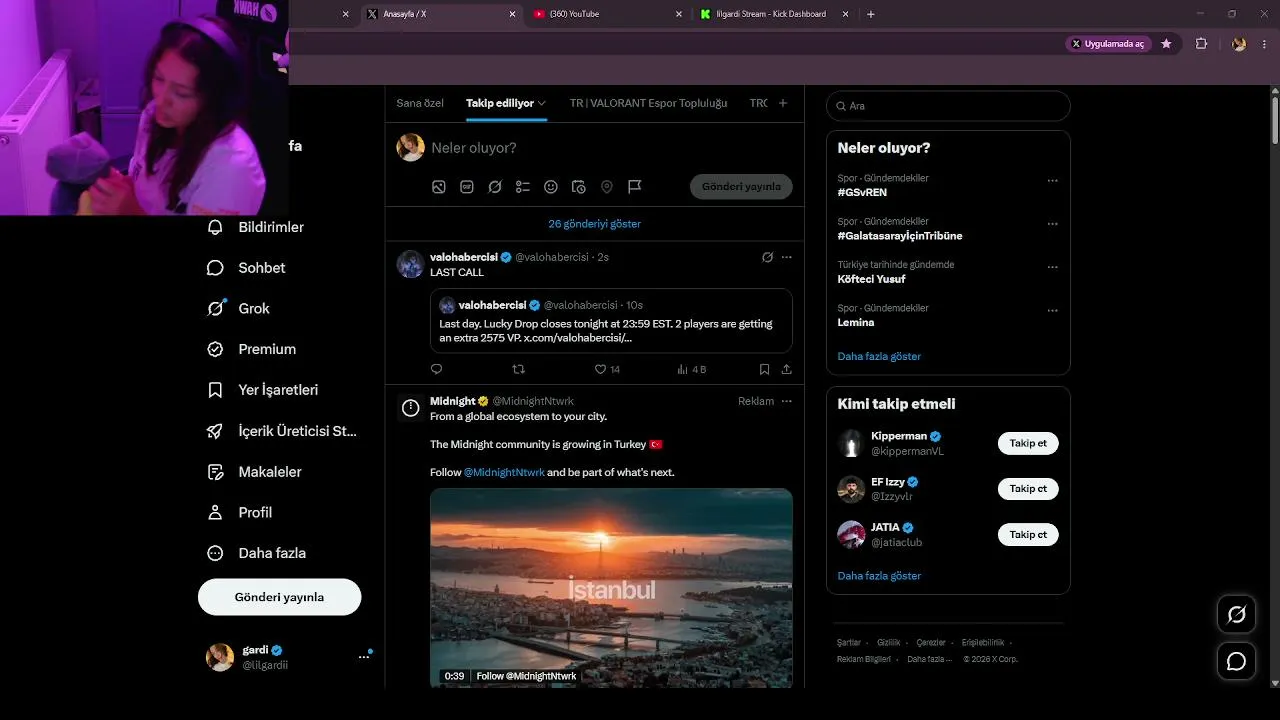Open Chrome profile avatar in toolbar
This screenshot has width=1280, height=720.
click(1239, 44)
